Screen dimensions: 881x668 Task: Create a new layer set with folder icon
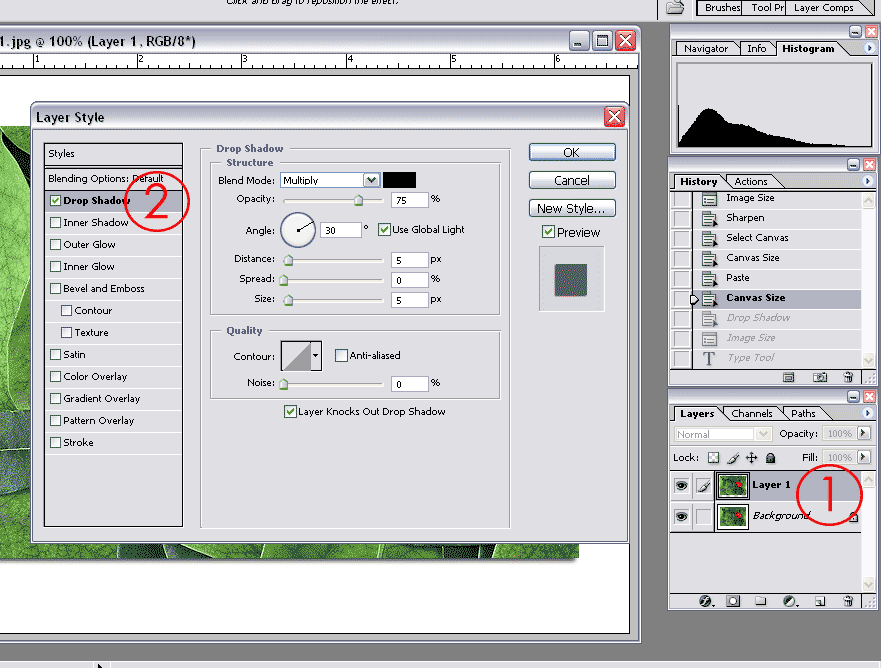(760, 601)
